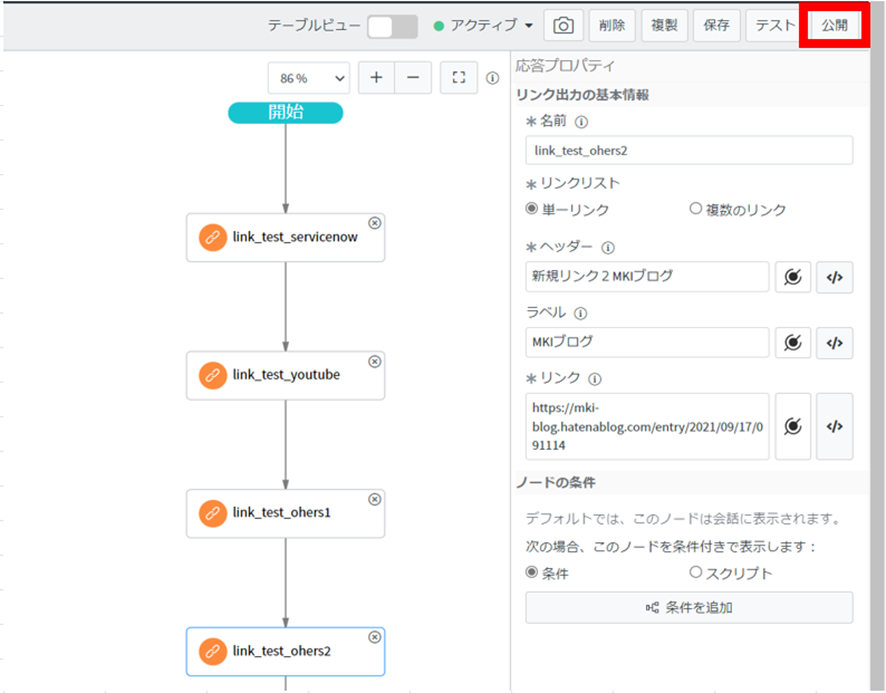886x693 pixels.
Task: Click the 保存 button
Action: tap(716, 25)
